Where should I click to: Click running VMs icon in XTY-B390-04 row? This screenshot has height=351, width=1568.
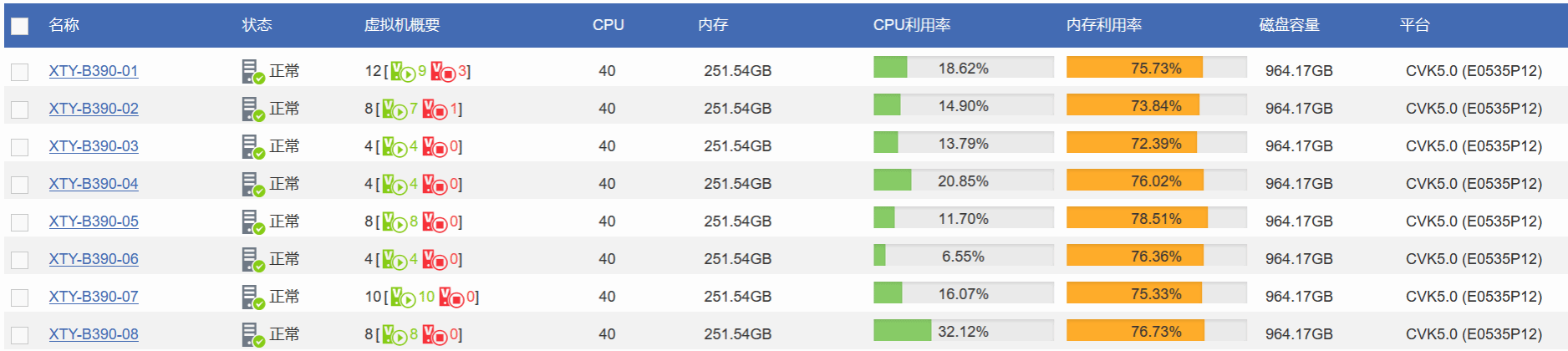pyautogui.click(x=395, y=185)
